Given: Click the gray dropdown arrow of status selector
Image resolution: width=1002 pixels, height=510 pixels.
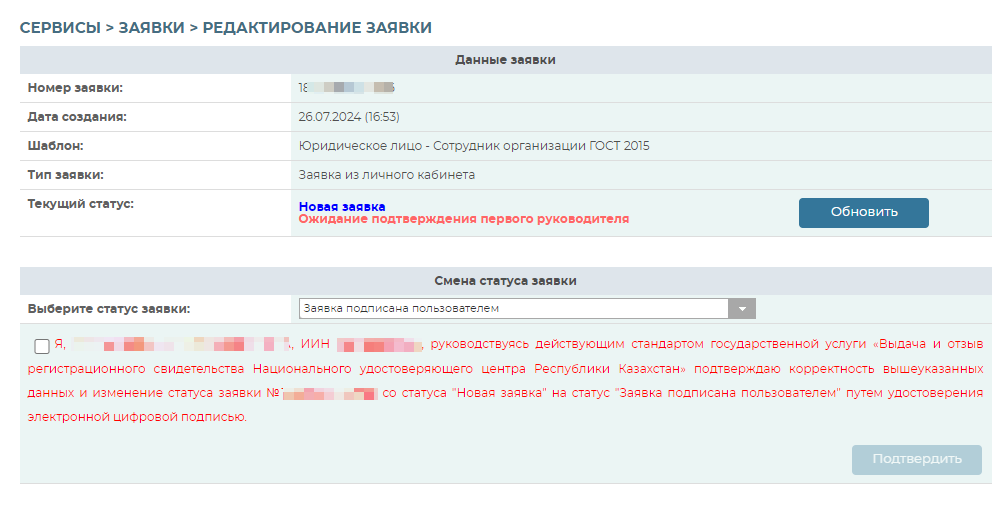Looking at the screenshot, I should [741, 309].
